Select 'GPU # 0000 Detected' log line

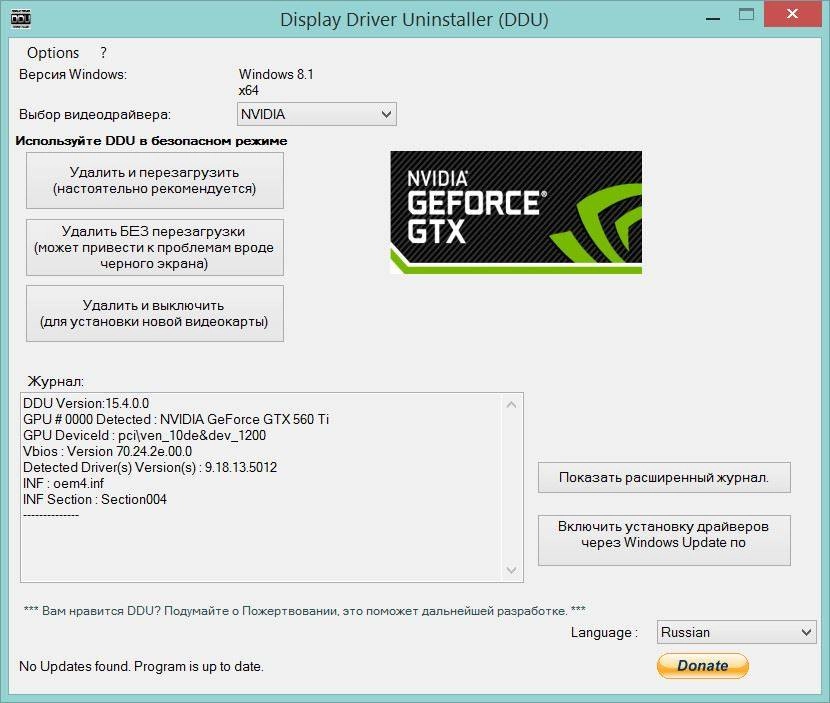coord(176,419)
